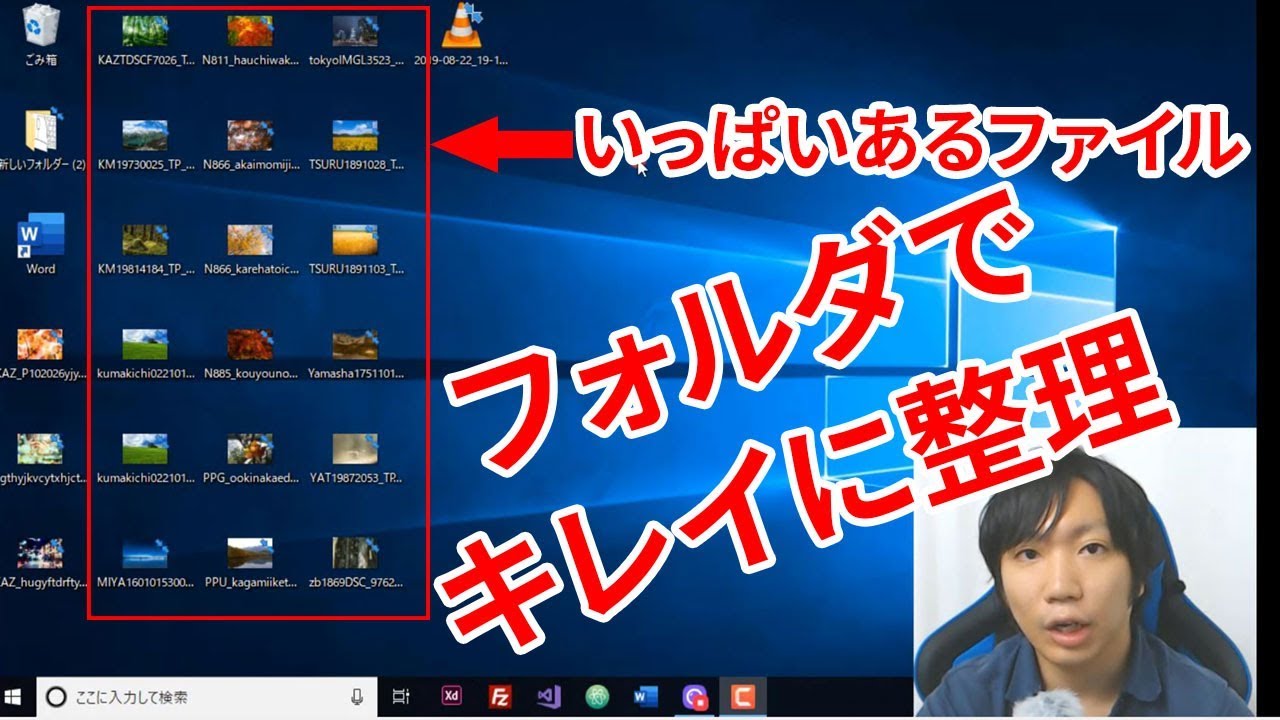
Task: Select image file TSURU1891028_T...
Action: click(356, 145)
